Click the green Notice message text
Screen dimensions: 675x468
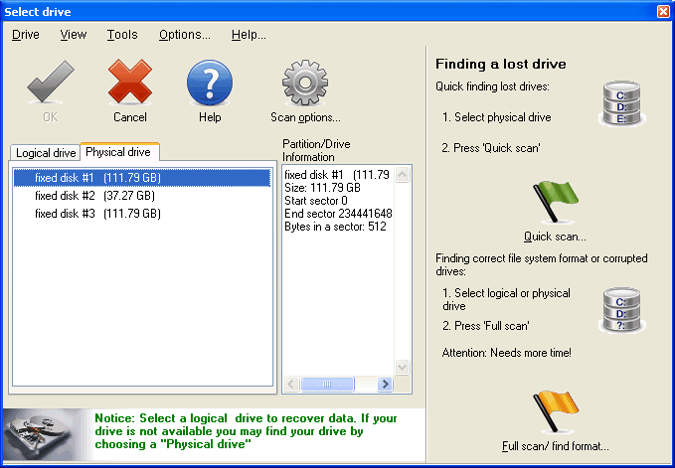pos(246,431)
